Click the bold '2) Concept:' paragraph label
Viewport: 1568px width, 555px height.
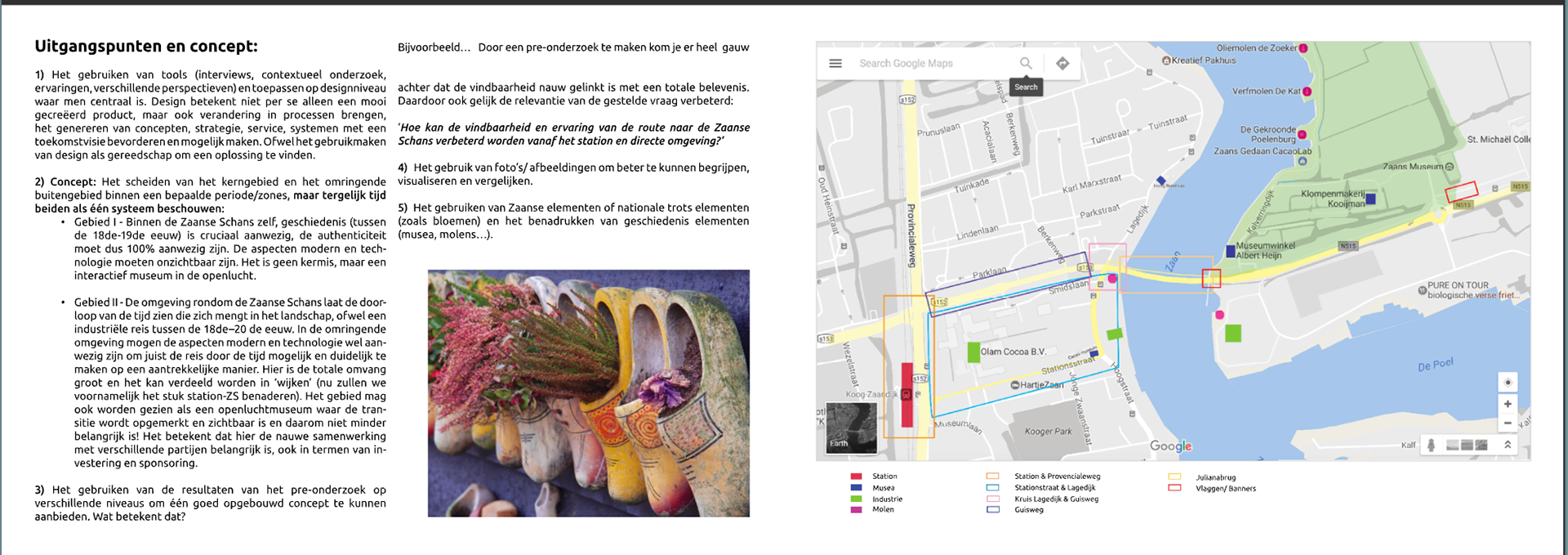click(65, 181)
